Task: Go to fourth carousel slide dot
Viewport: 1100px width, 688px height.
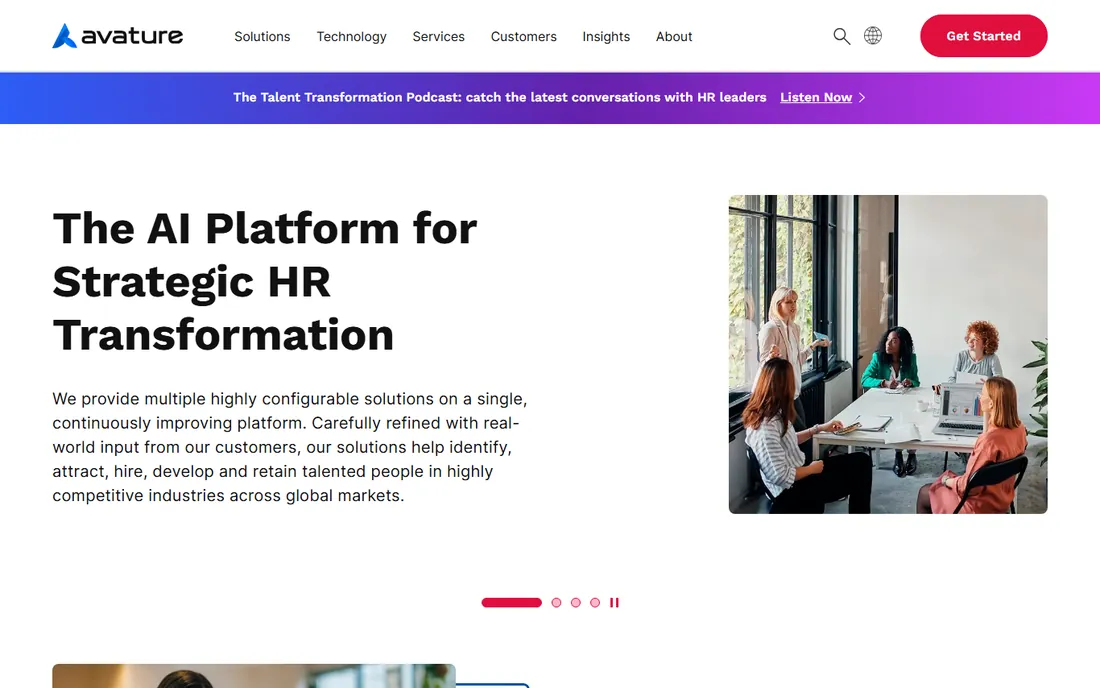Action: click(x=595, y=602)
